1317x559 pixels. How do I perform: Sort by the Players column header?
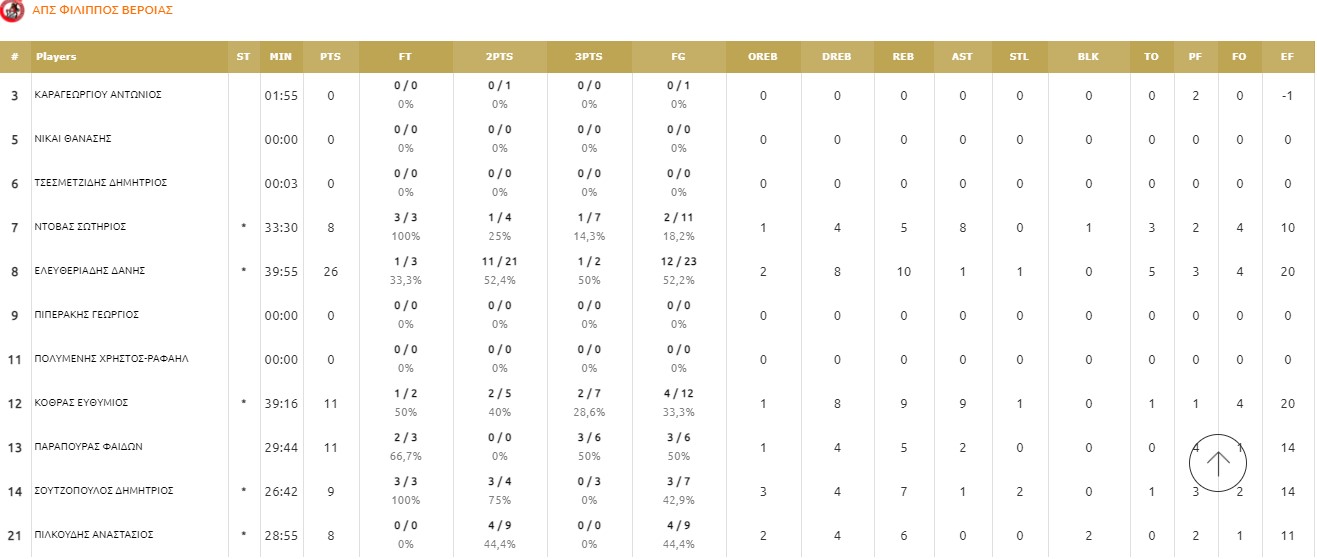tap(56, 57)
